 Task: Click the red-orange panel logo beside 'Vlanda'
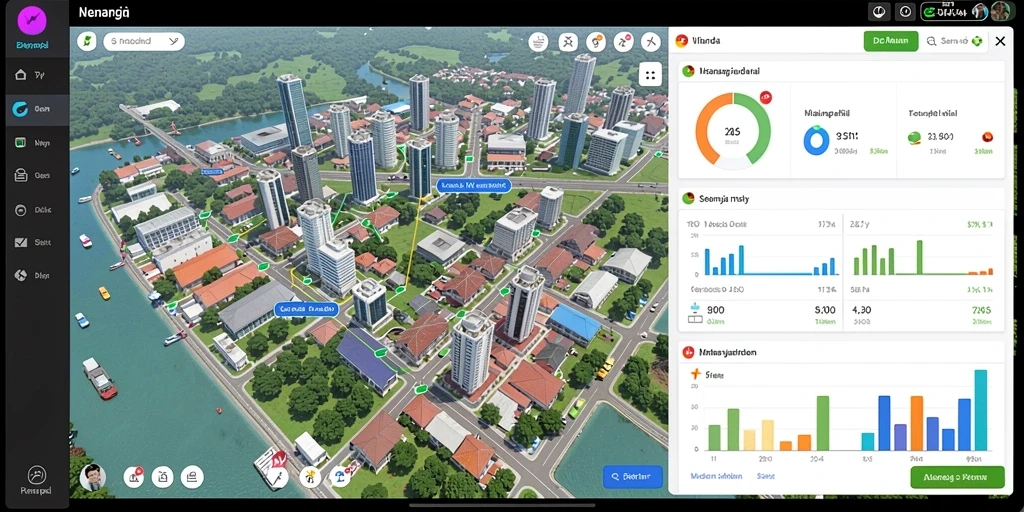682,41
